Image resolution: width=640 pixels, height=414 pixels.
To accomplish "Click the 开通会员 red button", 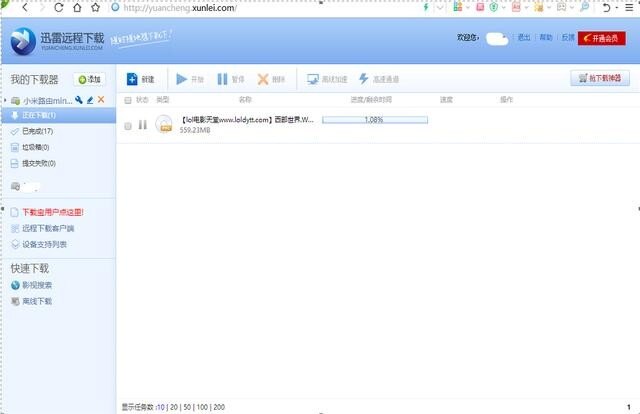I will [602, 38].
